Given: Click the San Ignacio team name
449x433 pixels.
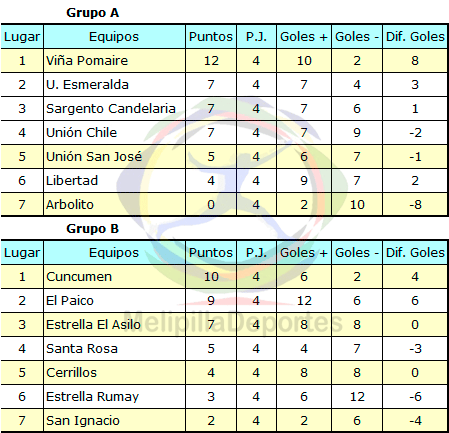Looking at the screenshot, I should (x=83, y=421).
